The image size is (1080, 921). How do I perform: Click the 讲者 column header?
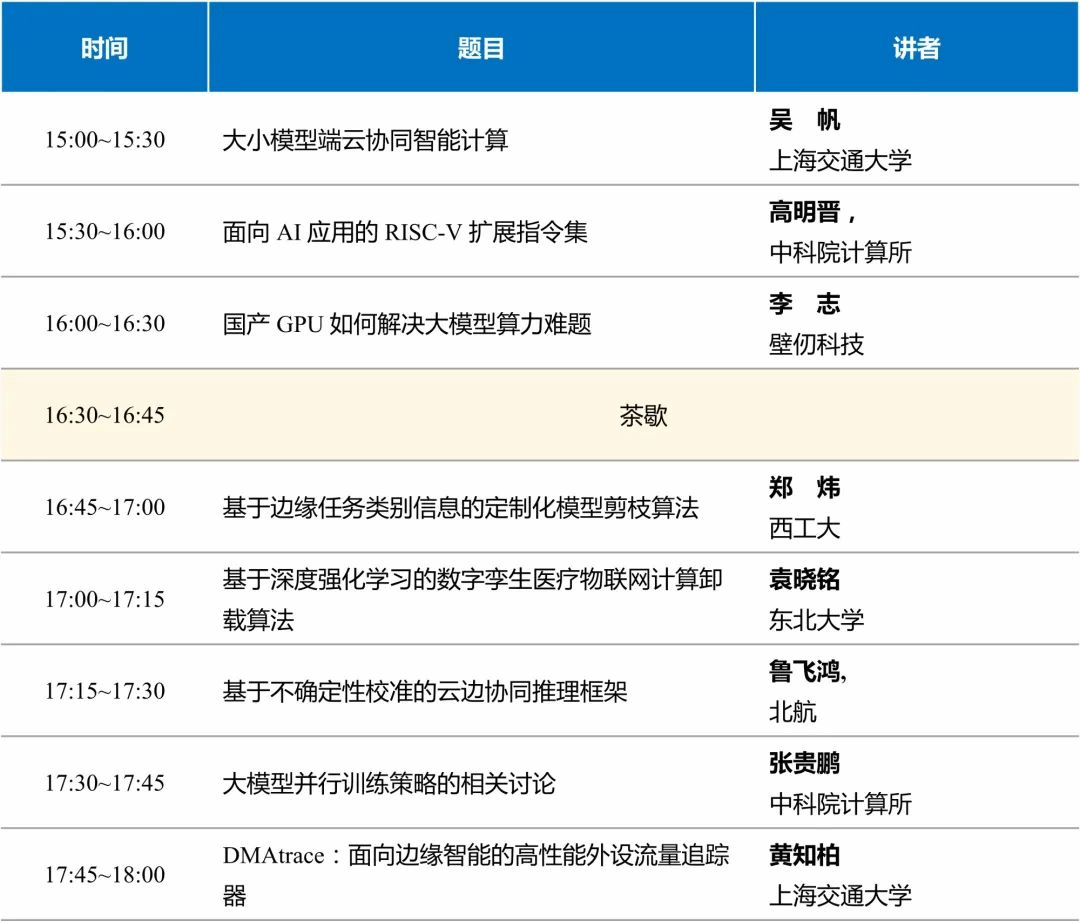pos(916,48)
